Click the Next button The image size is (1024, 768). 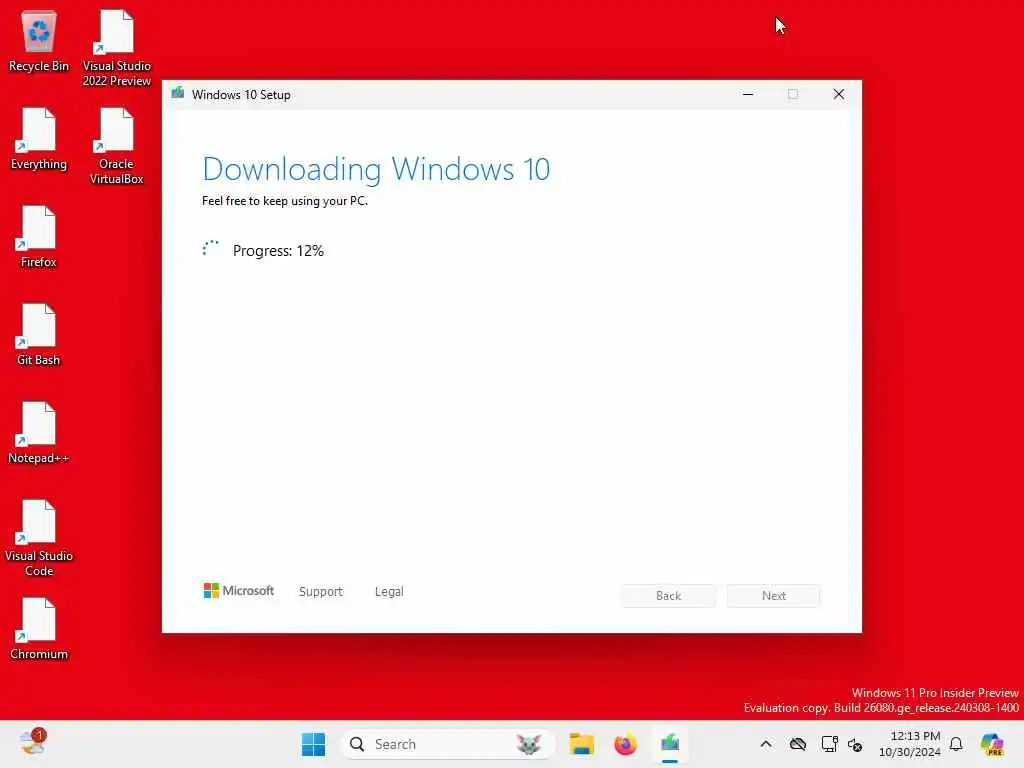click(x=773, y=596)
